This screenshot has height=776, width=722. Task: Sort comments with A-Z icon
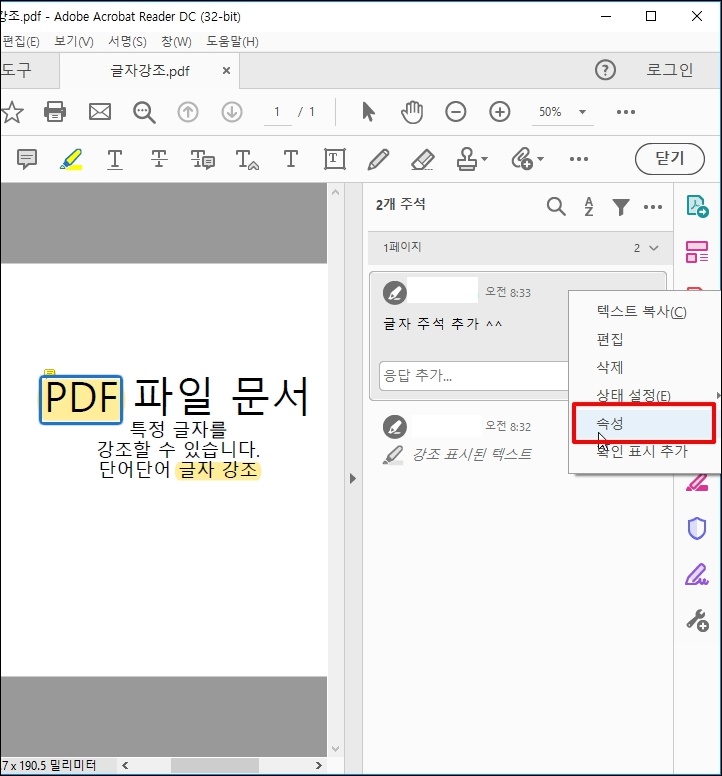pyautogui.click(x=588, y=206)
